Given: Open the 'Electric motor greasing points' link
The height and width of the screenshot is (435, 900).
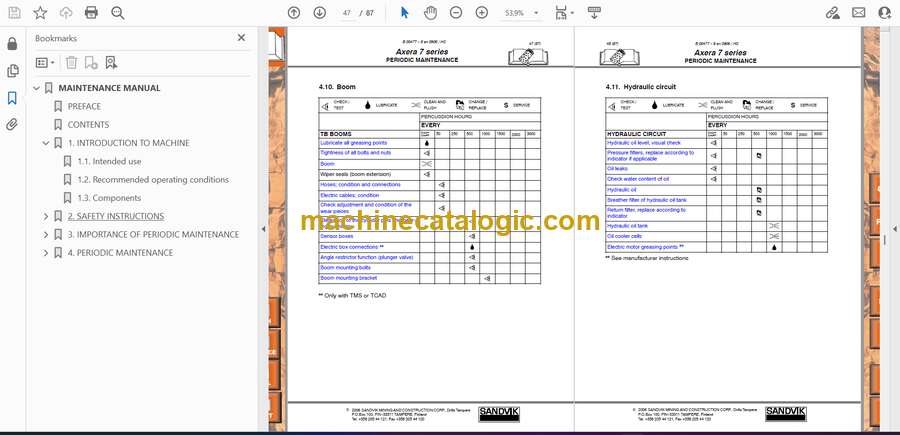Looking at the screenshot, I should pyautogui.click(x=645, y=247).
